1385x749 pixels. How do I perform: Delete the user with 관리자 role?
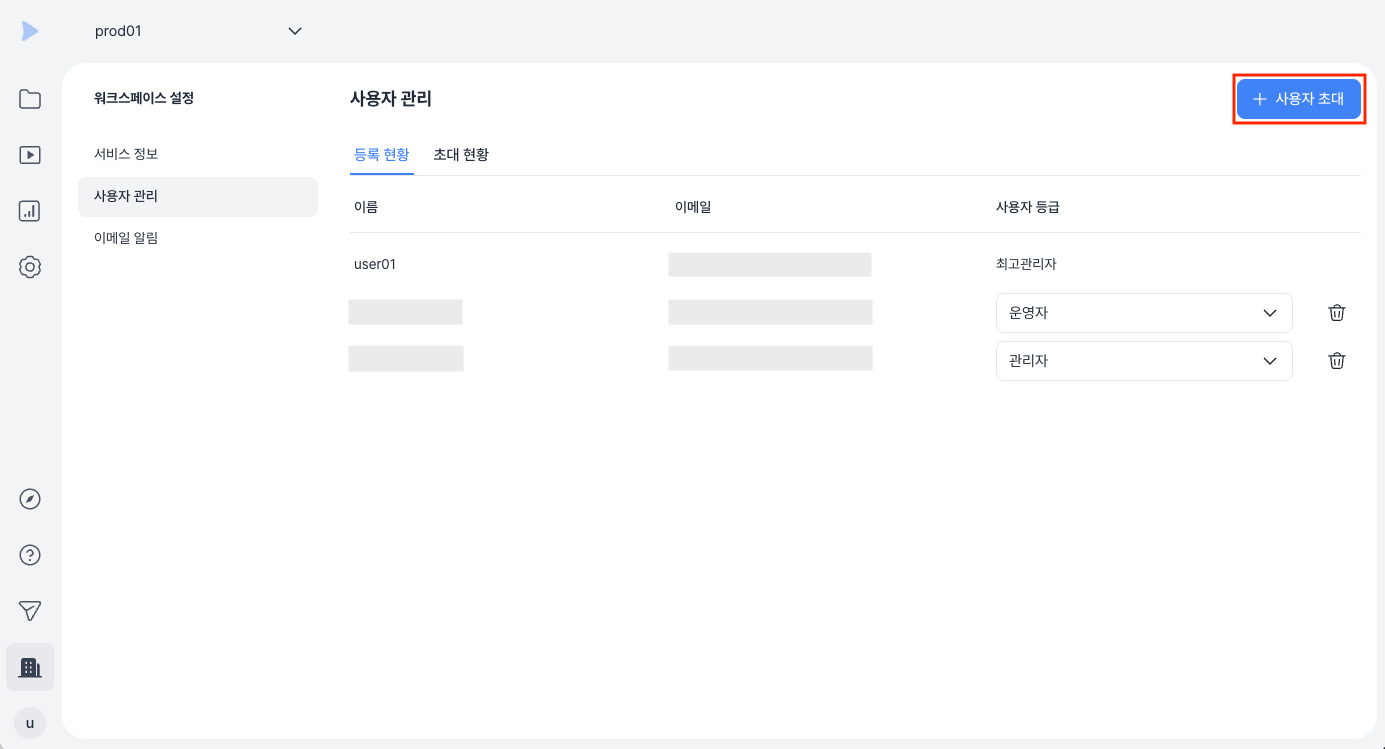1337,361
